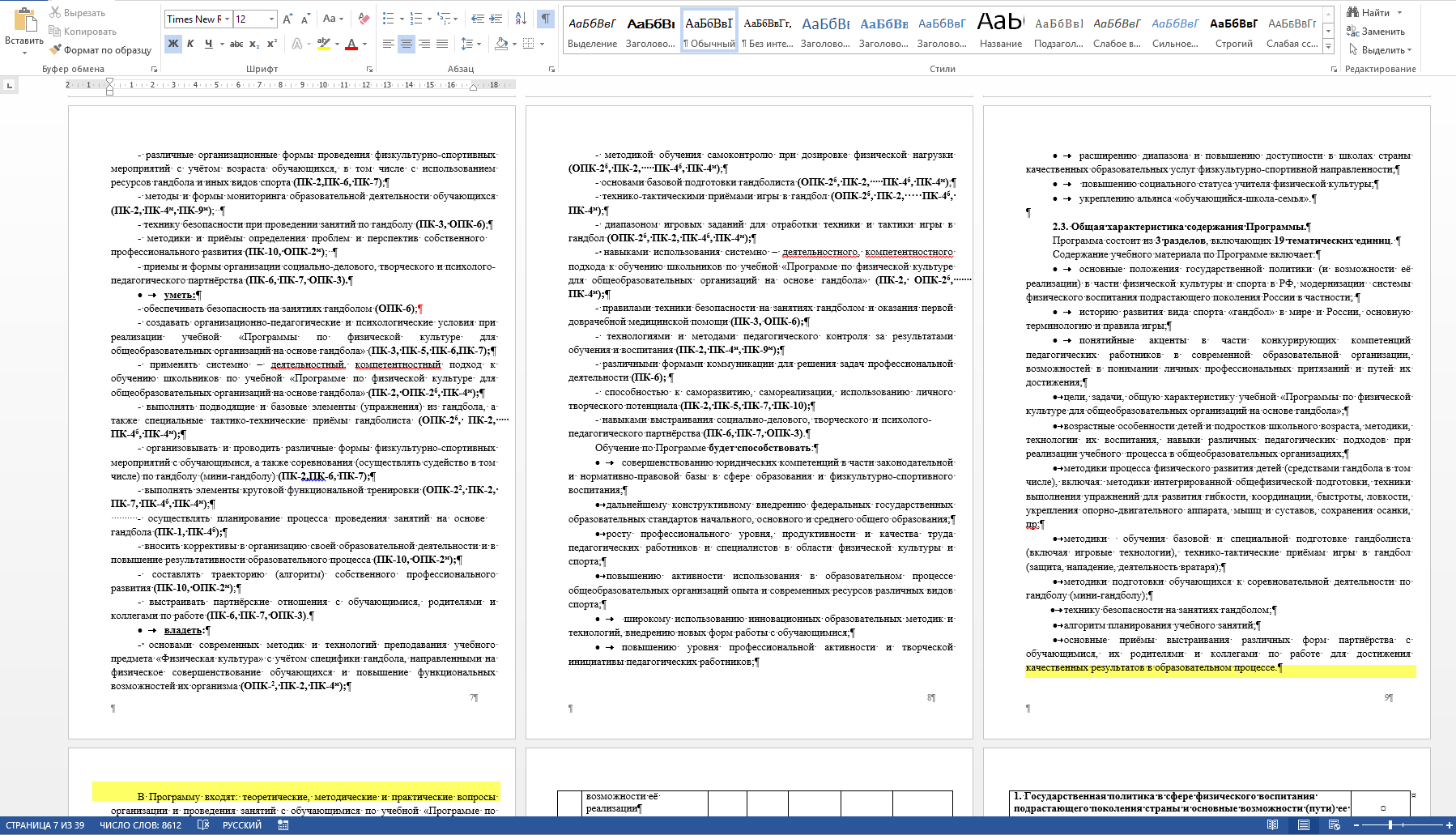The image size is (1456, 835).
Task: Open the font color dropdown arrow
Action: coord(365,44)
